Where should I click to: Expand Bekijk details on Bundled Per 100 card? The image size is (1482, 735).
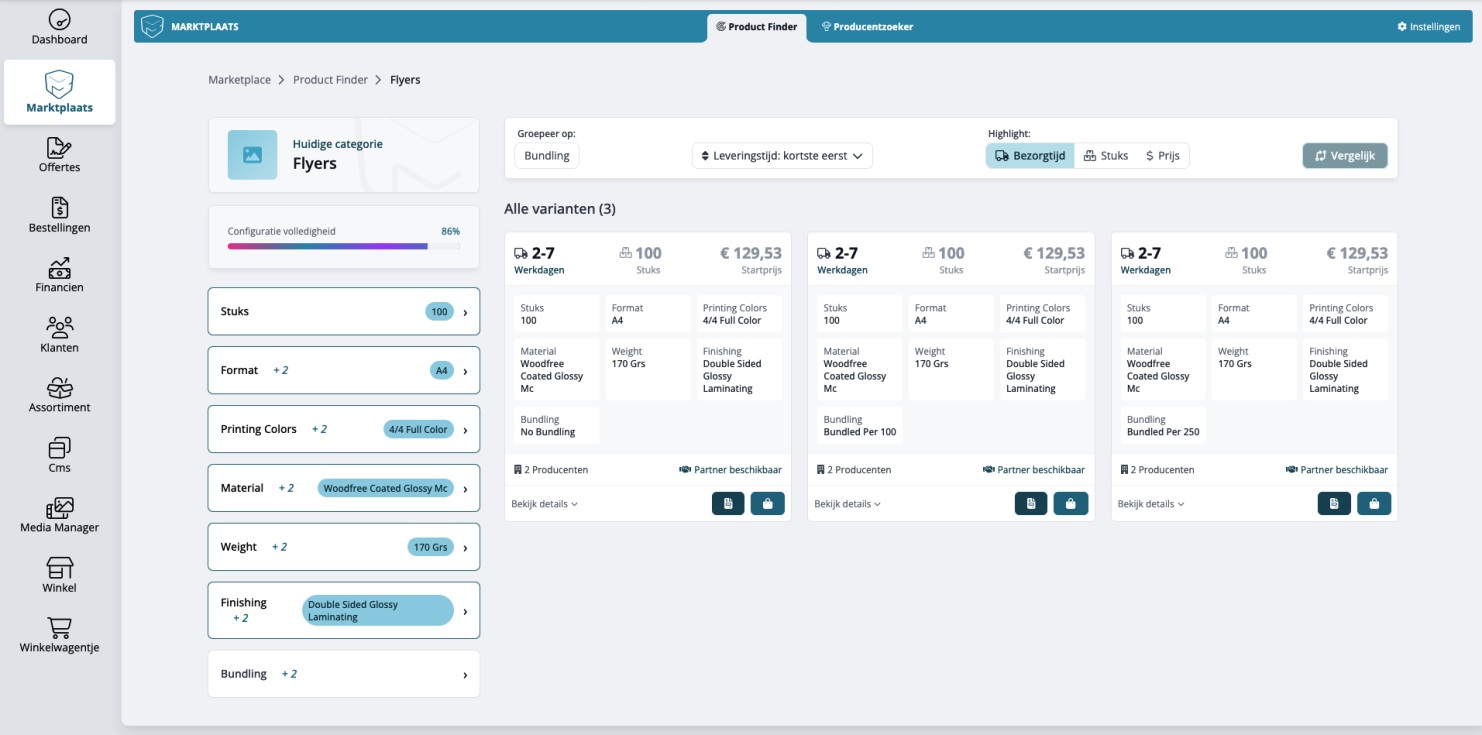tap(847, 504)
